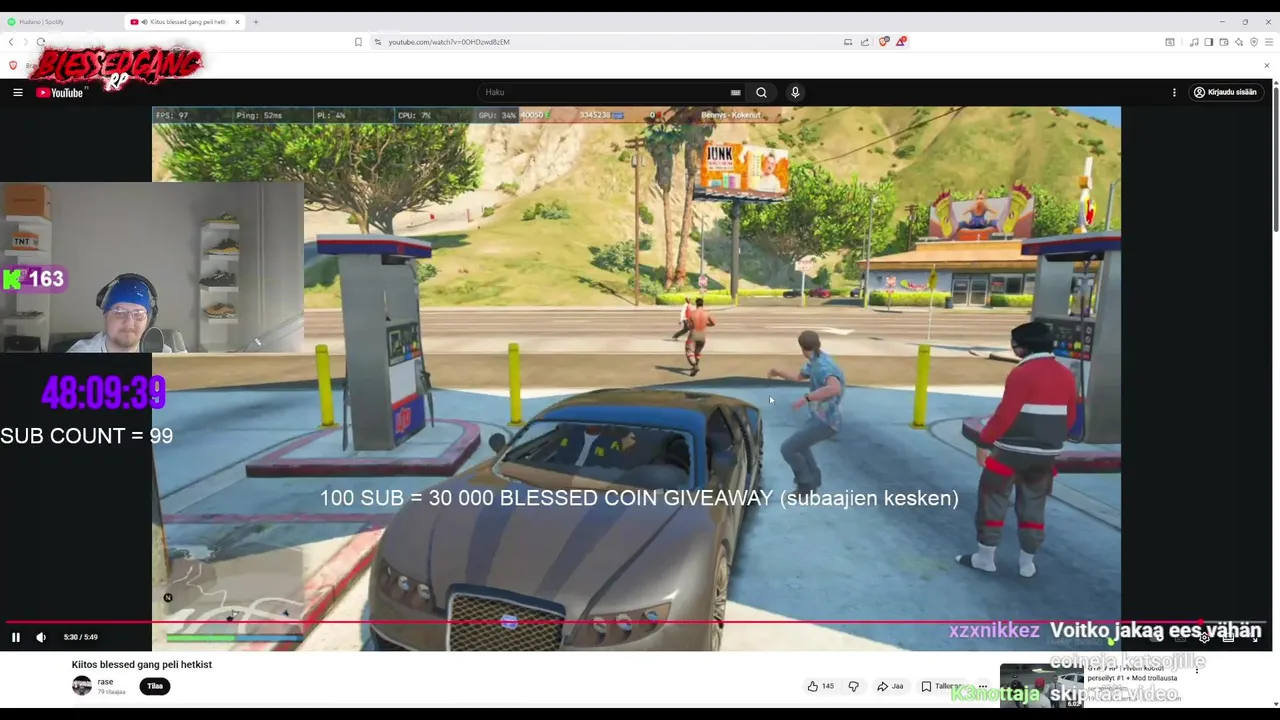Image resolution: width=1280 pixels, height=720 pixels.
Task: Toggle the browser sidebar panel
Action: pyautogui.click(x=1208, y=42)
